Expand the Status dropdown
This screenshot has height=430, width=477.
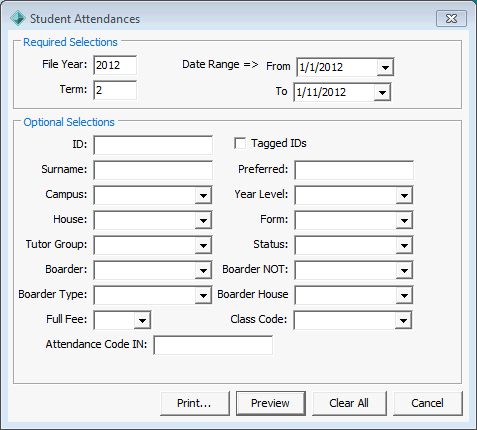coord(404,245)
